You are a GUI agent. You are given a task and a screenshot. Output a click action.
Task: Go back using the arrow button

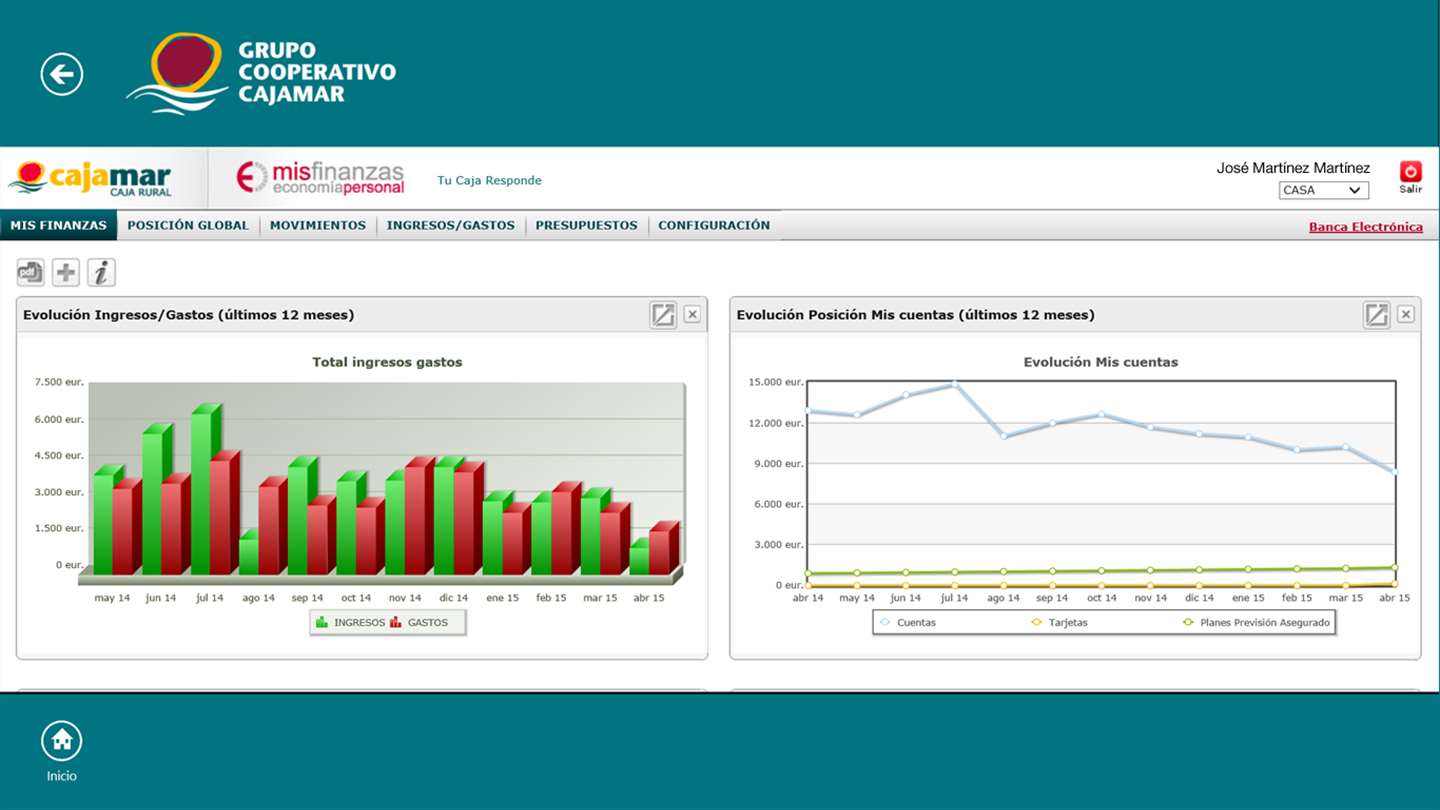[x=62, y=74]
